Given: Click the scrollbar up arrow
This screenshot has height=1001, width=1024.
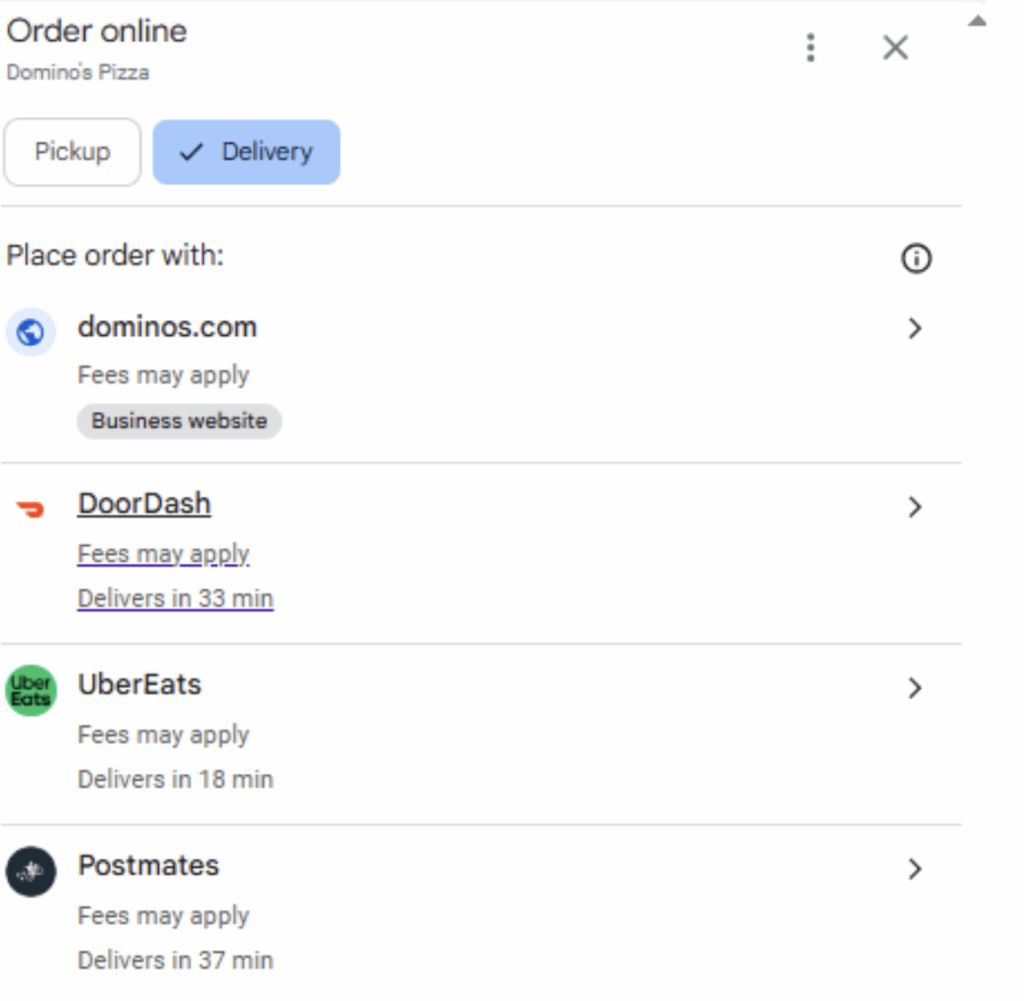Looking at the screenshot, I should click(x=977, y=21).
